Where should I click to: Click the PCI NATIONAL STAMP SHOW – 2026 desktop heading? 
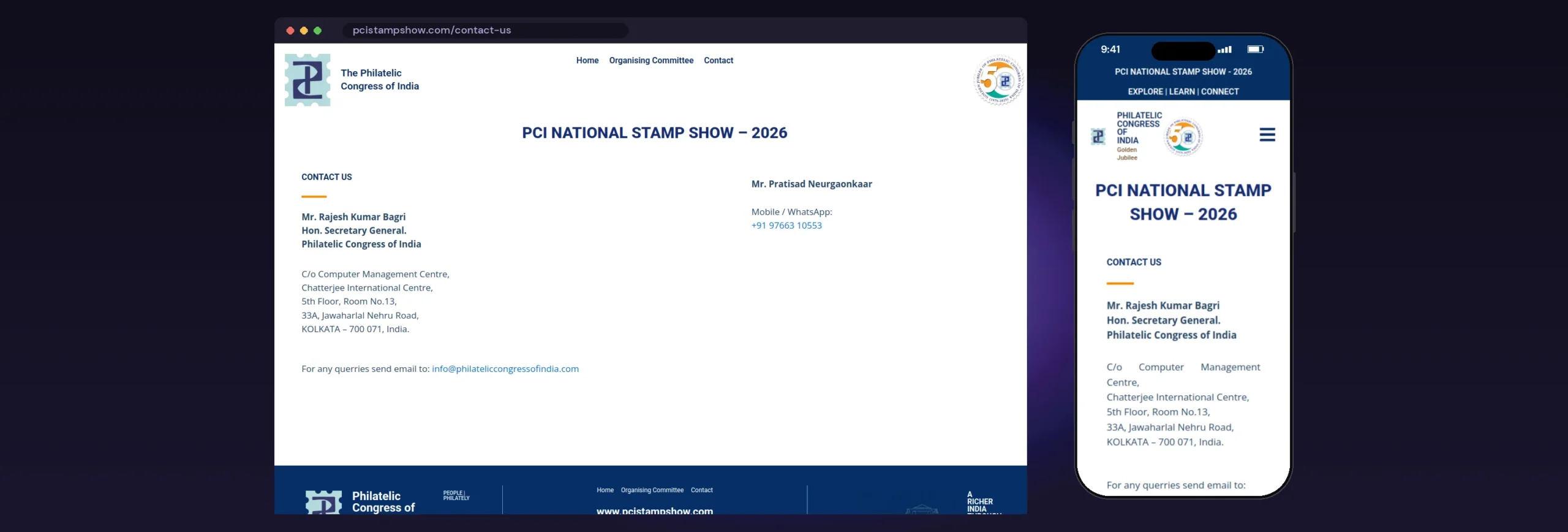pos(655,133)
